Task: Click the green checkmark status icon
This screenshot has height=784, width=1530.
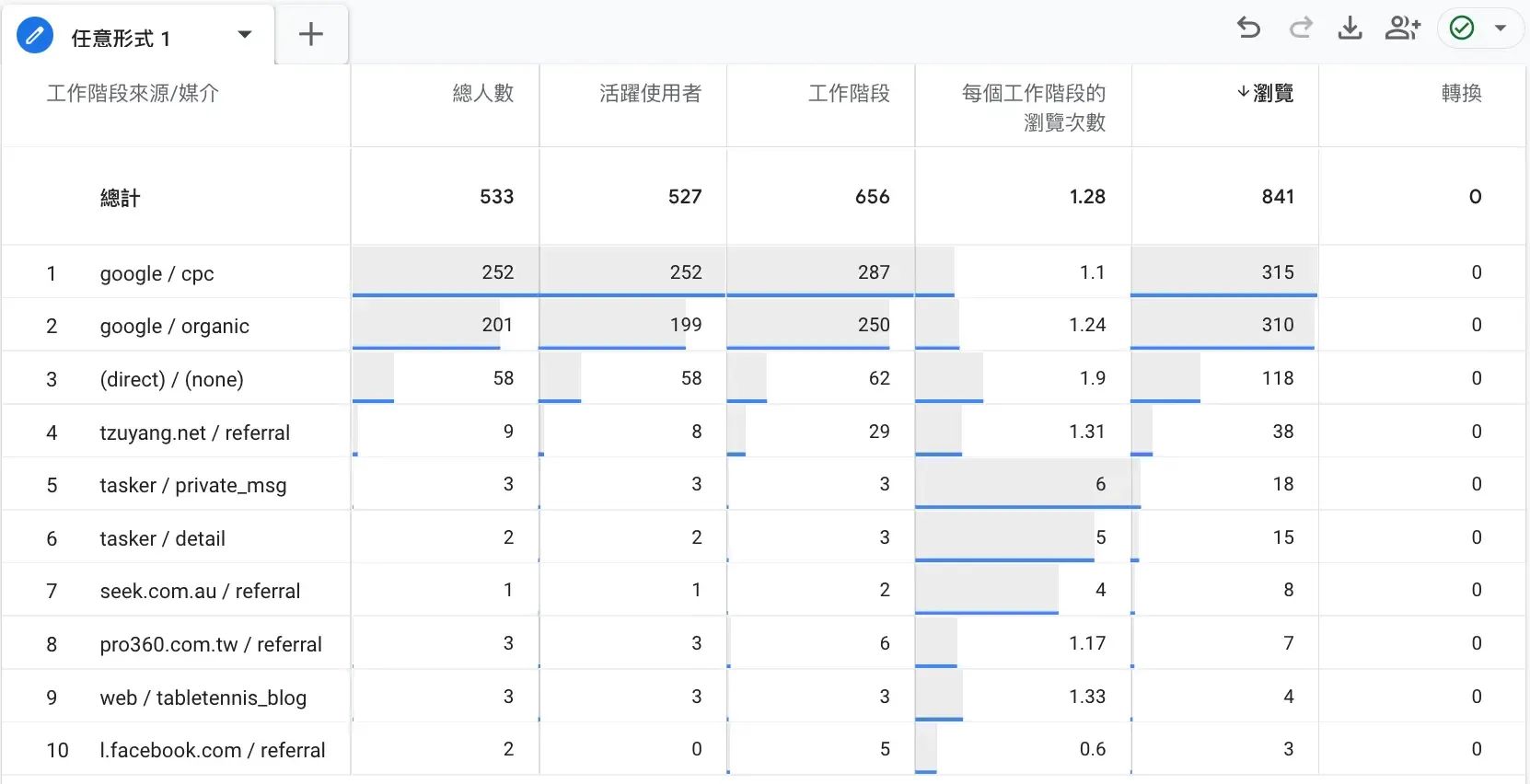Action: [1462, 29]
